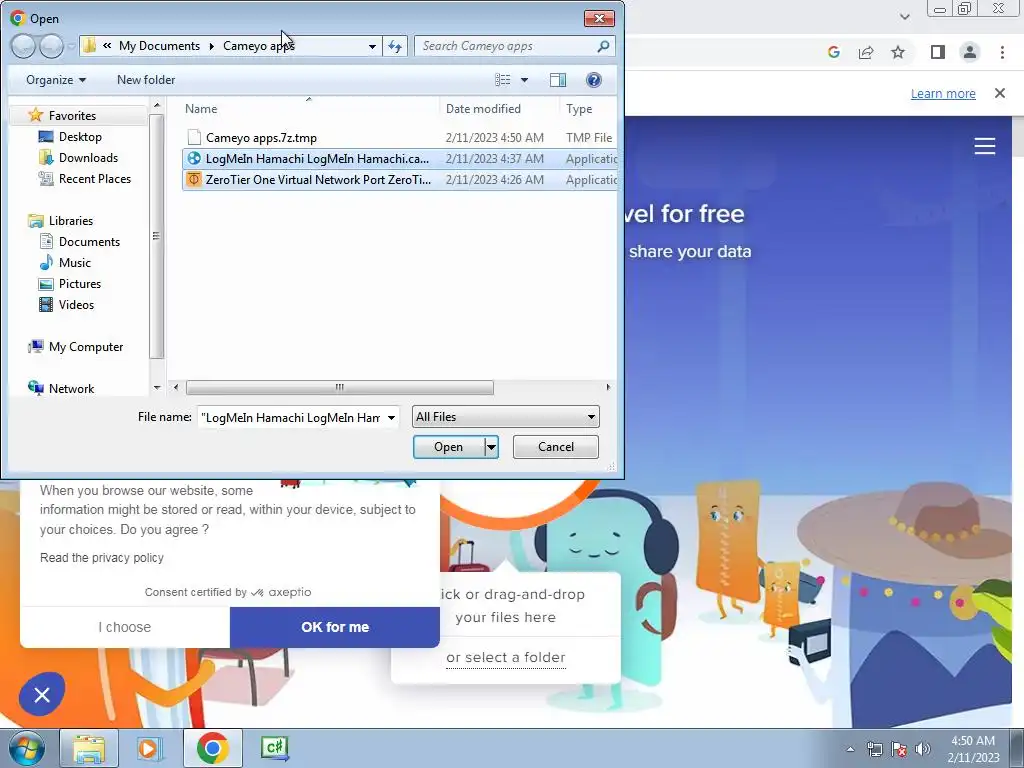Select Recent Places in navigation pane
Viewport: 1024px width, 768px height.
(95, 179)
